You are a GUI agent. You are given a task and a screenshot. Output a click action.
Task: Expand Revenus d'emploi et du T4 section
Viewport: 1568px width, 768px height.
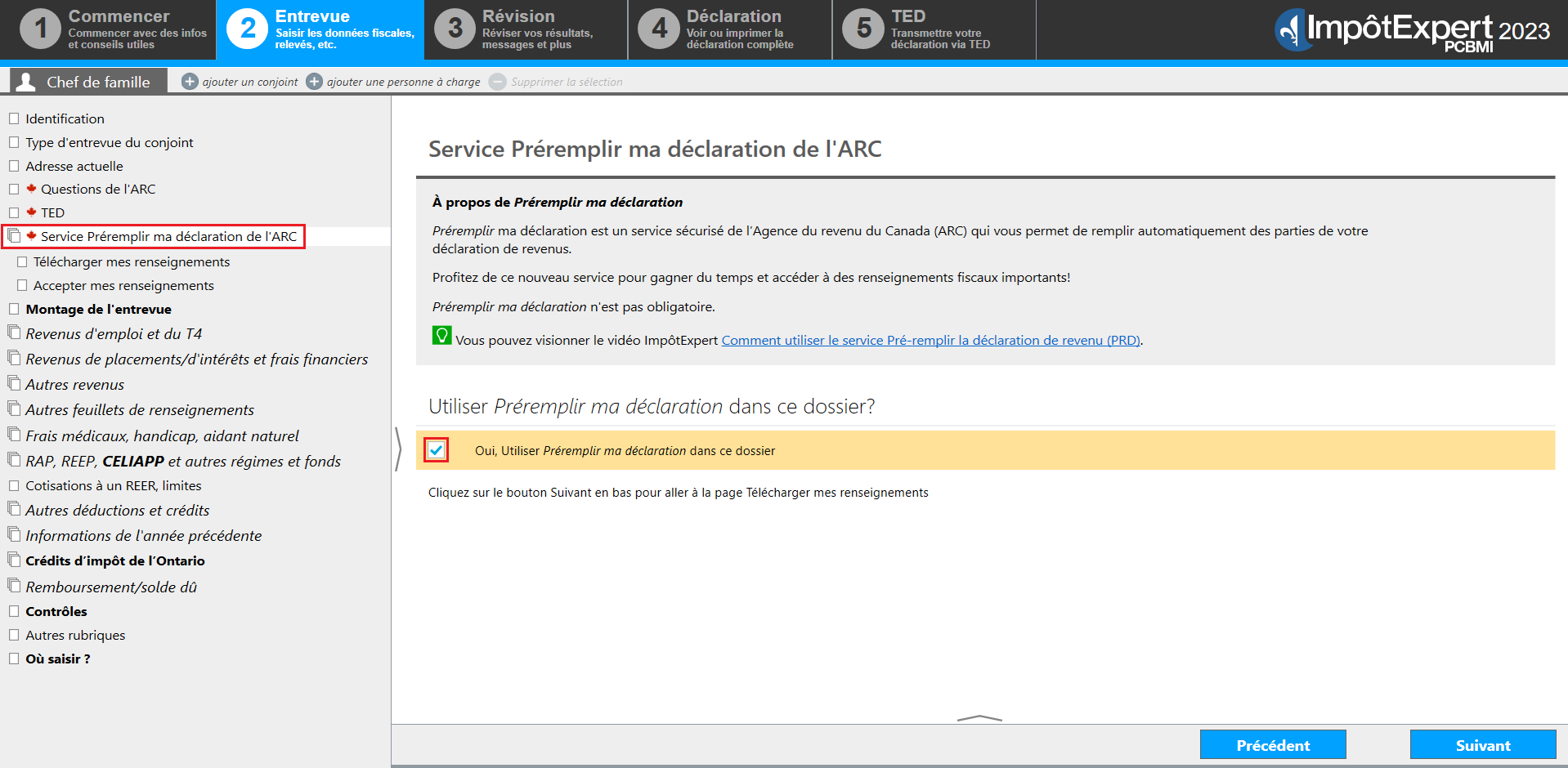point(14,333)
